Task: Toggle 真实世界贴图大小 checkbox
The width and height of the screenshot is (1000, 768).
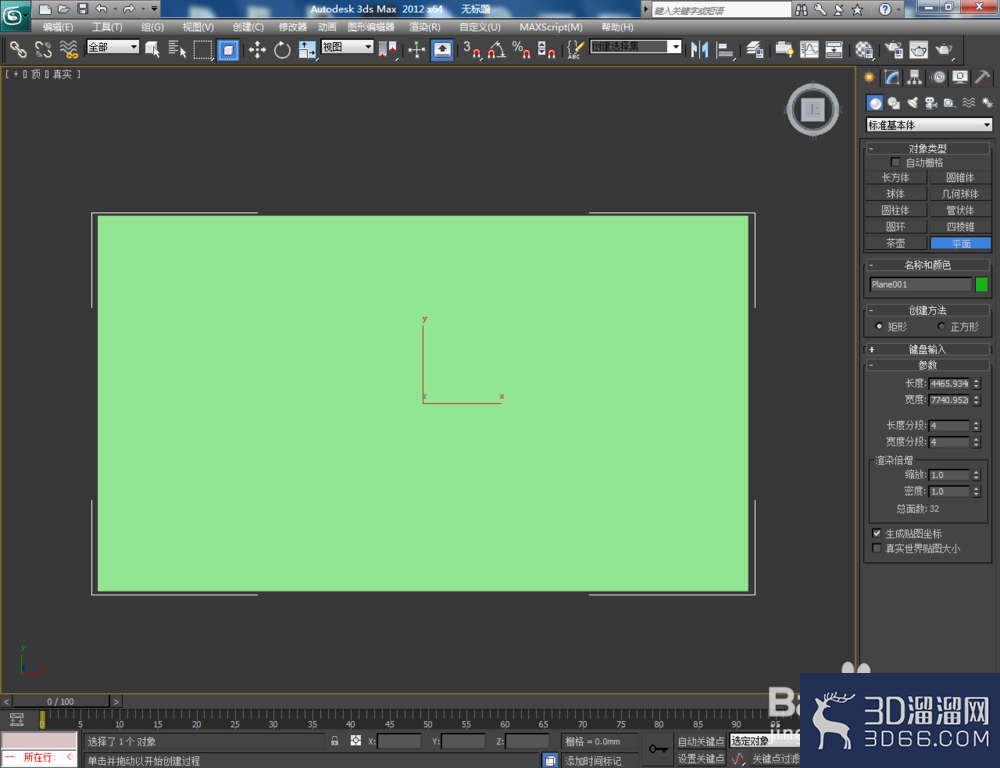Action: [877, 548]
